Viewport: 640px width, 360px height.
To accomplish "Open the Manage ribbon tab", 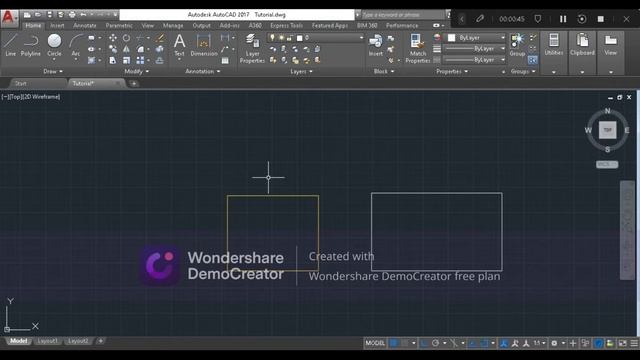I will pyautogui.click(x=173, y=26).
